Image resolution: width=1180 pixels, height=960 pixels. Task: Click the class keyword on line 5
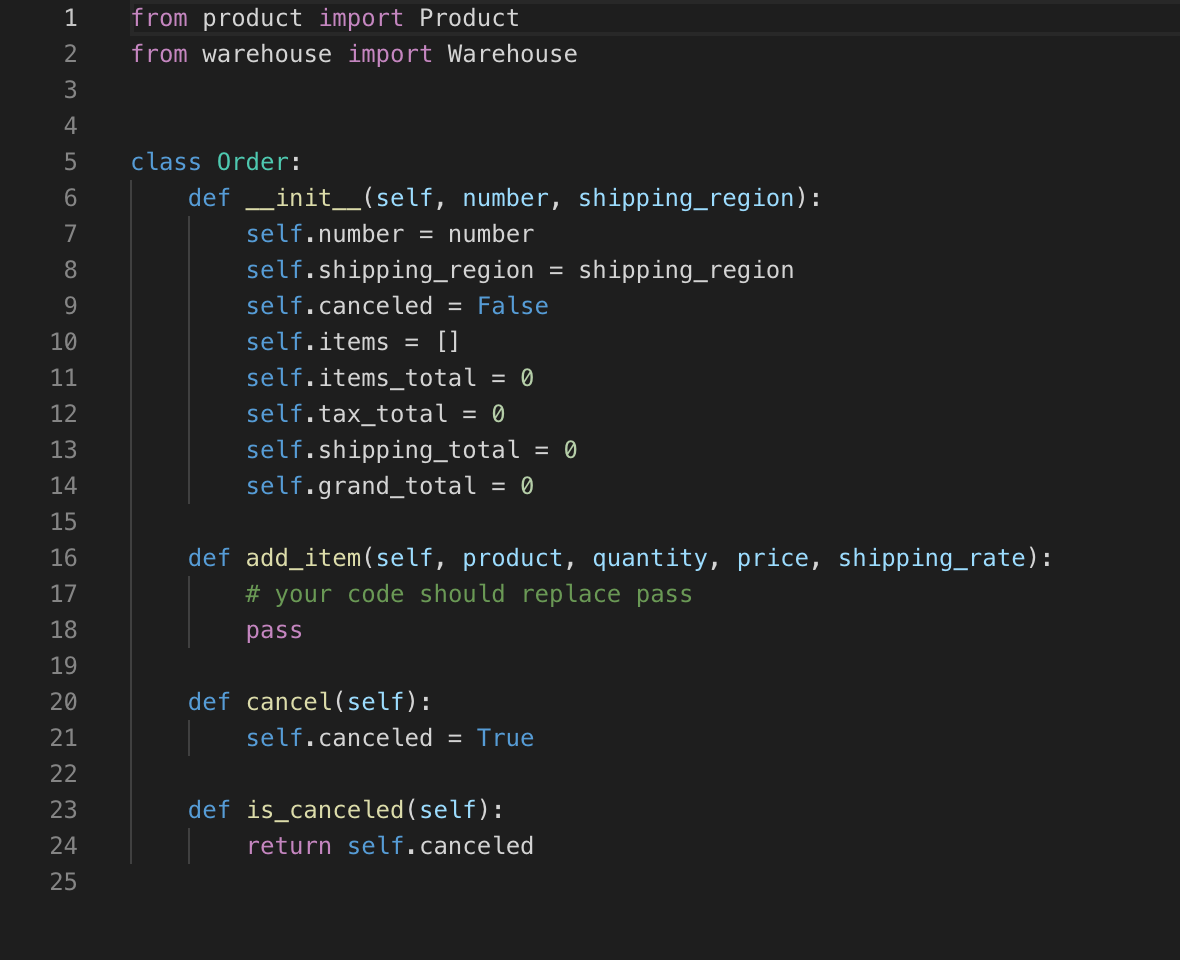[166, 161]
